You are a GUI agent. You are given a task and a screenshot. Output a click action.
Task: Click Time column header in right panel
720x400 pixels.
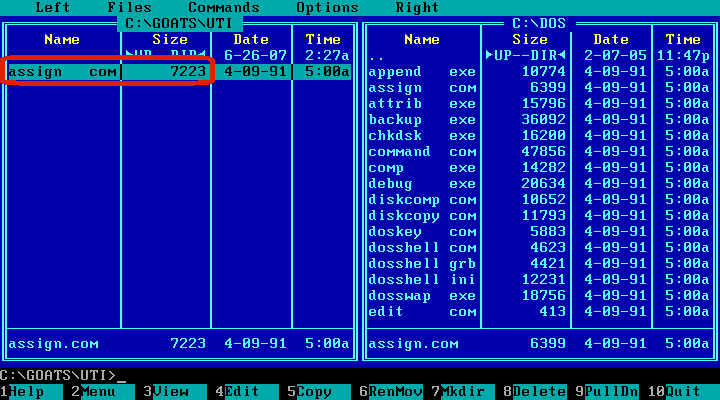(x=683, y=39)
